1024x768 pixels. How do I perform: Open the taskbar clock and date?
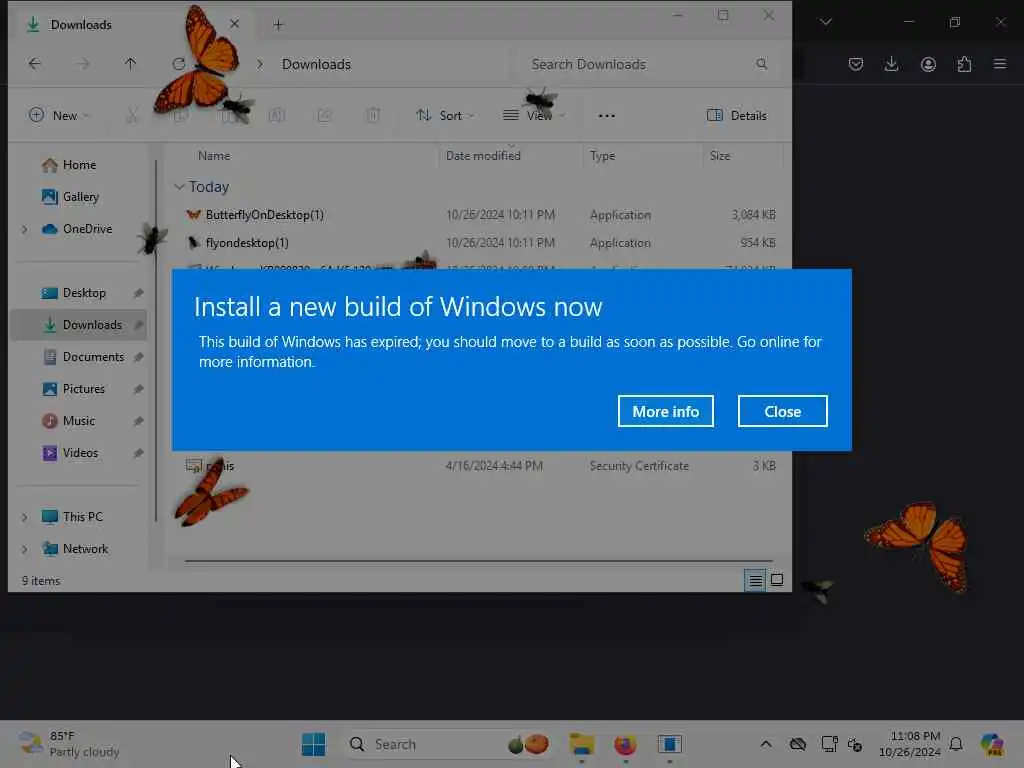910,744
